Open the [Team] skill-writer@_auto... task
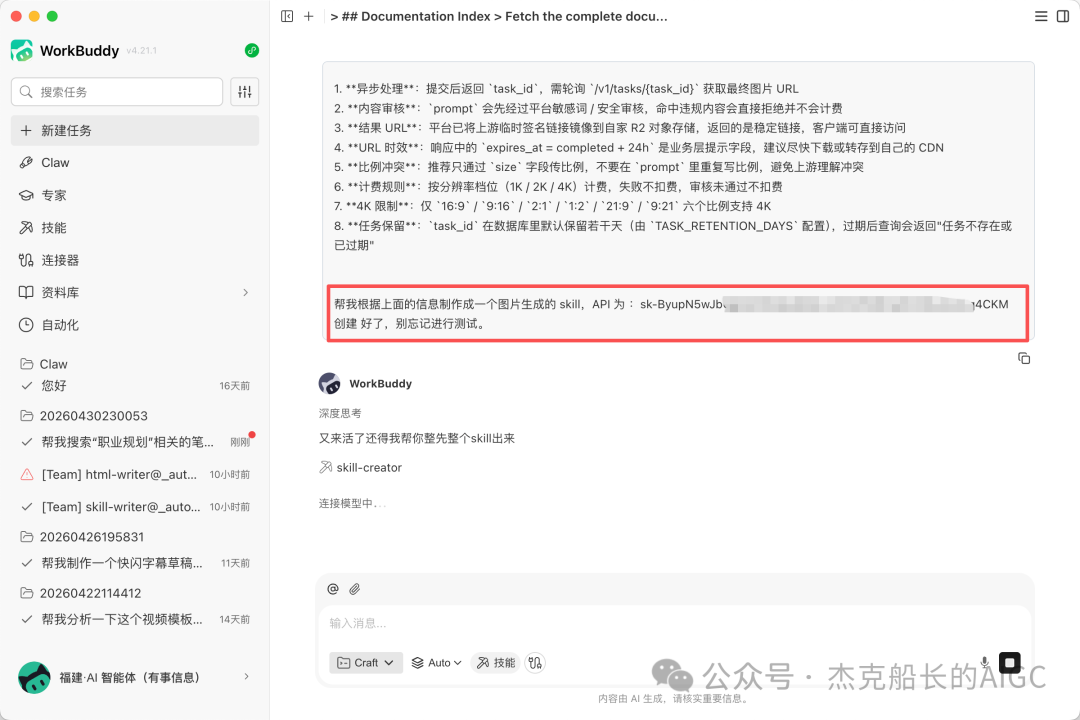 pos(135,507)
